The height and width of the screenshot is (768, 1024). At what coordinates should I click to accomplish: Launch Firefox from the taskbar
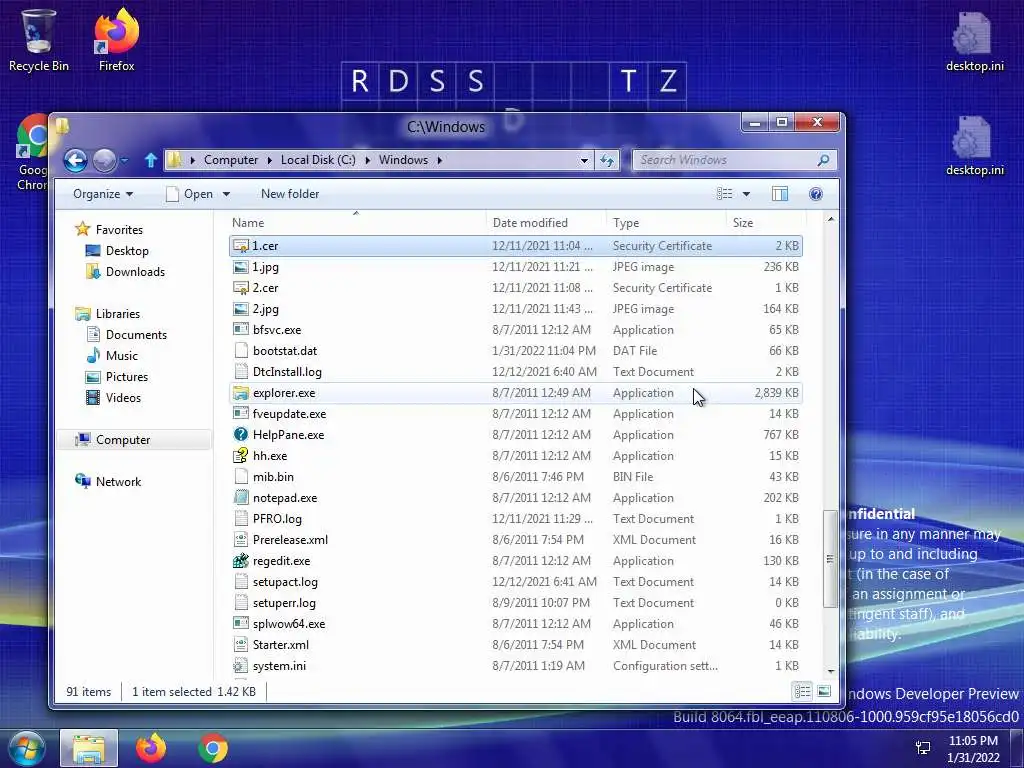pos(151,748)
